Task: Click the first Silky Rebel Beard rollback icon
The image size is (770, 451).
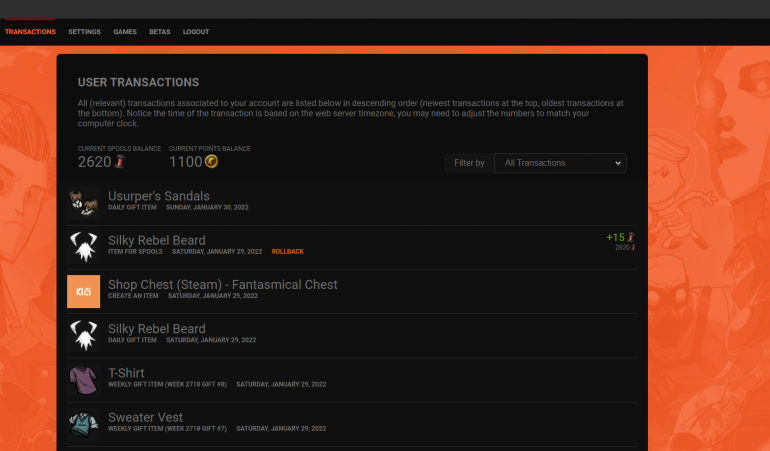Action: tap(83, 247)
